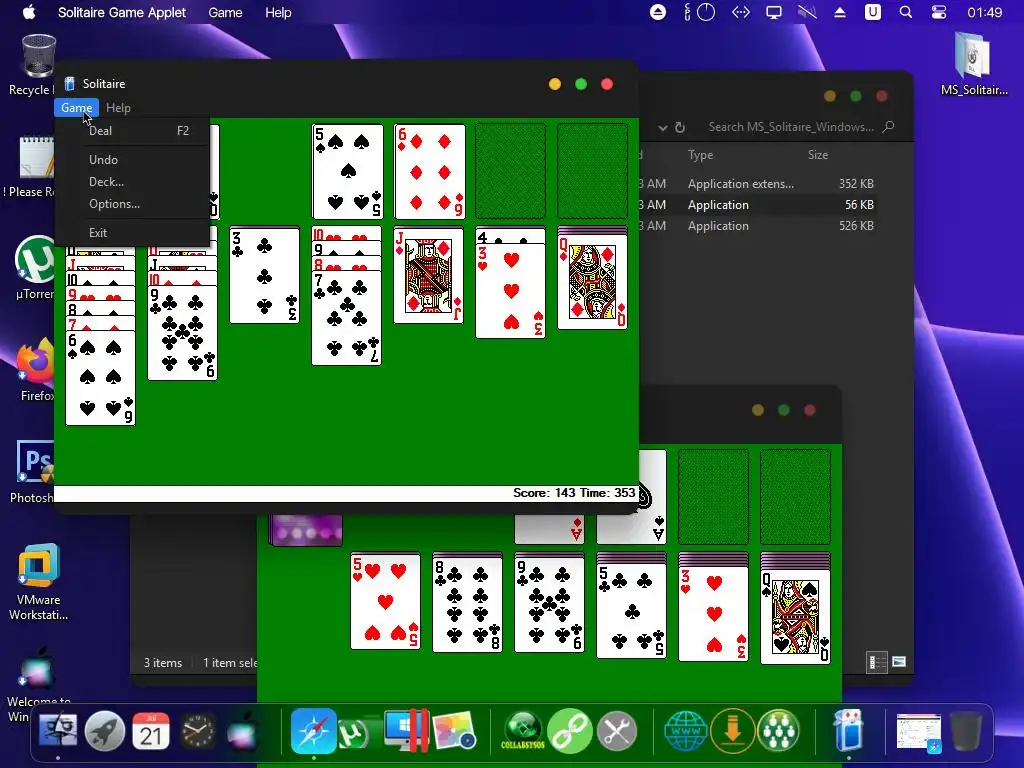Open the uTorrent icon in the dock

point(353,733)
